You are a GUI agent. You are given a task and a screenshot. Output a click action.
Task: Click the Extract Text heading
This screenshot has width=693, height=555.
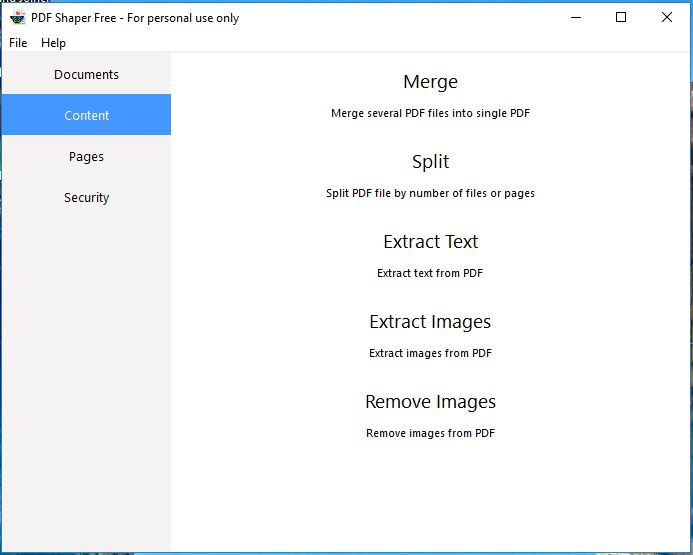pyautogui.click(x=430, y=242)
